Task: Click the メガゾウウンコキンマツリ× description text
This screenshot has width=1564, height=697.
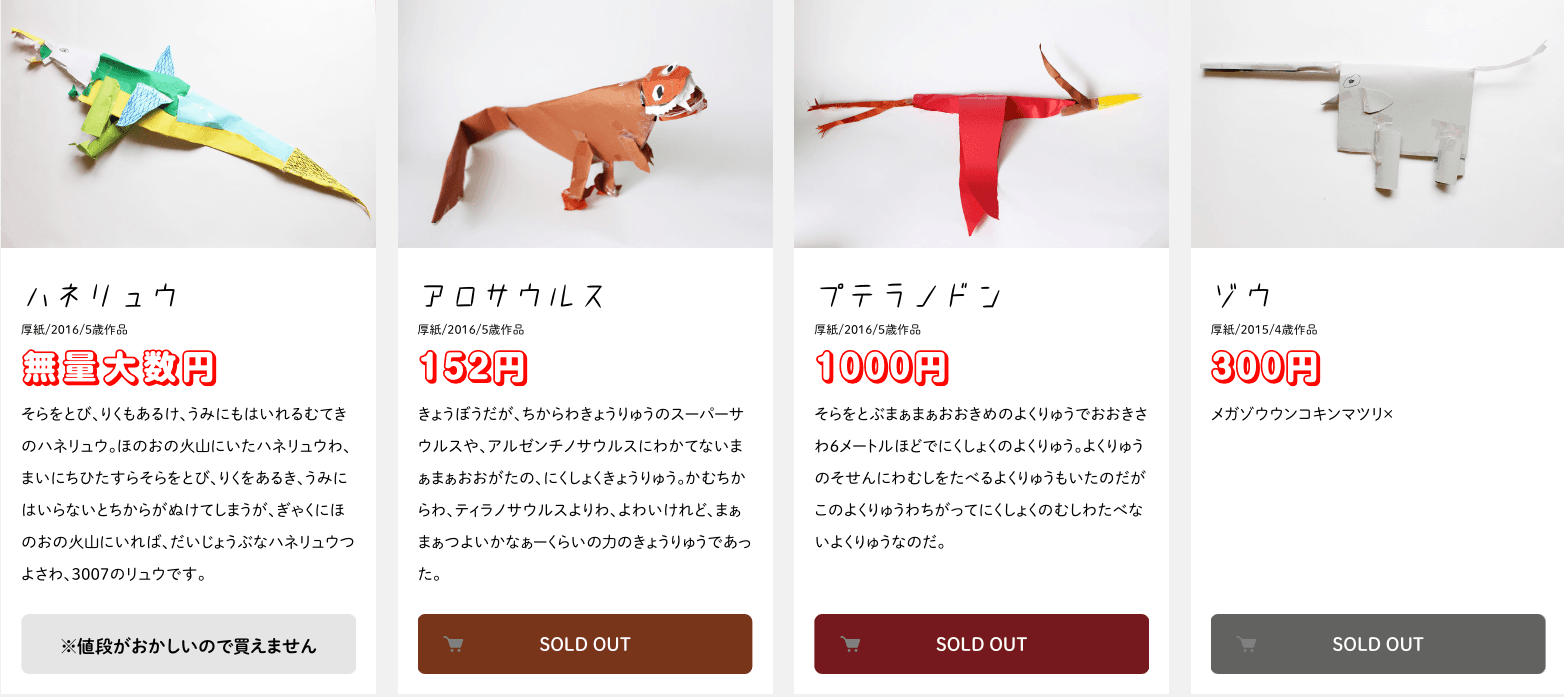Action: (x=1302, y=413)
